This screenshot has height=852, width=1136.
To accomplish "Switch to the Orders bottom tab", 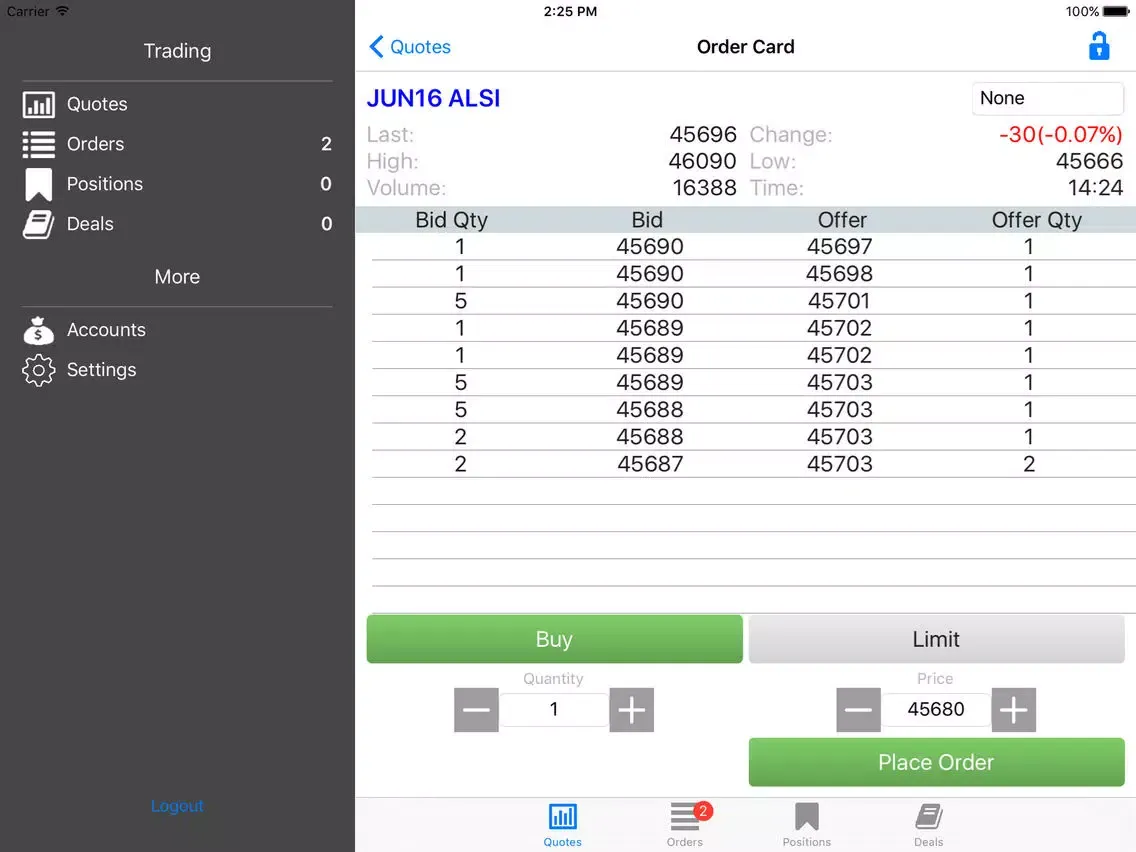I will pyautogui.click(x=685, y=824).
